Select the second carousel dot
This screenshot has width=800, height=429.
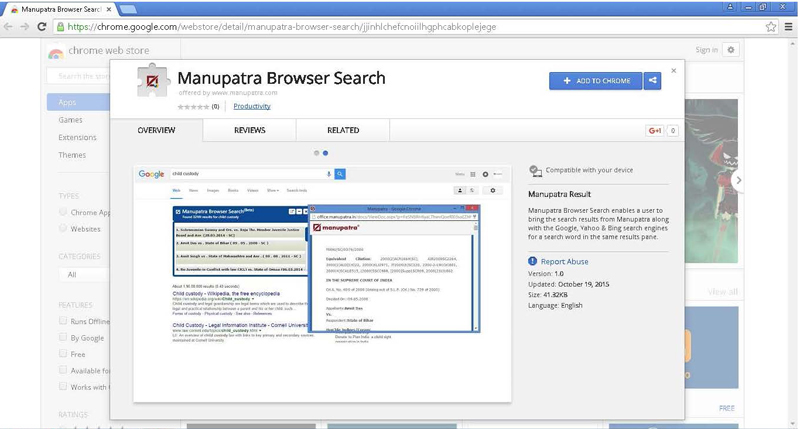326,153
